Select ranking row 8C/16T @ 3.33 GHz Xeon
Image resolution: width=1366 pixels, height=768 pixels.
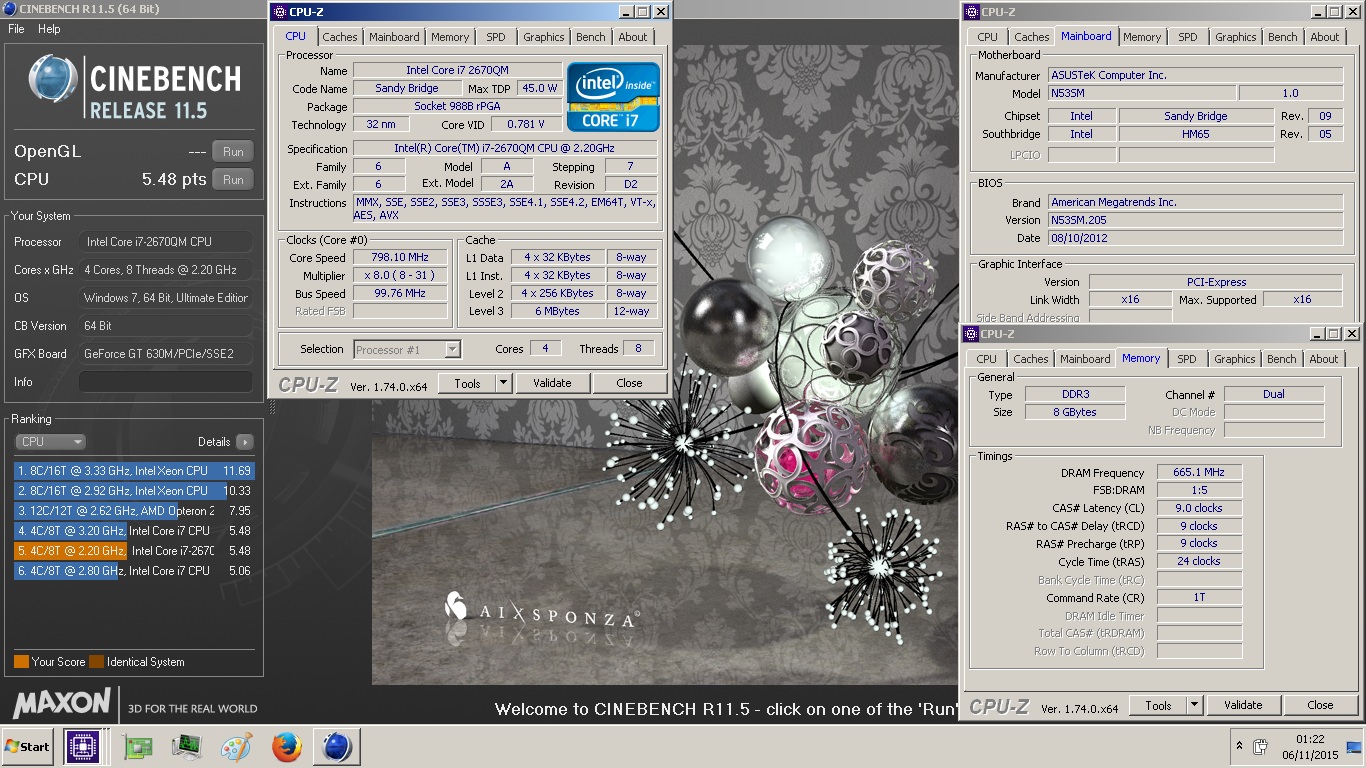tap(134, 471)
